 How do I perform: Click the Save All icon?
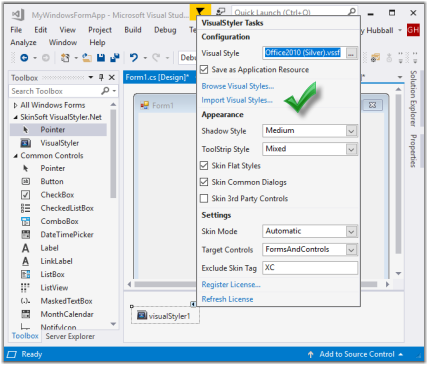[x=115, y=58]
